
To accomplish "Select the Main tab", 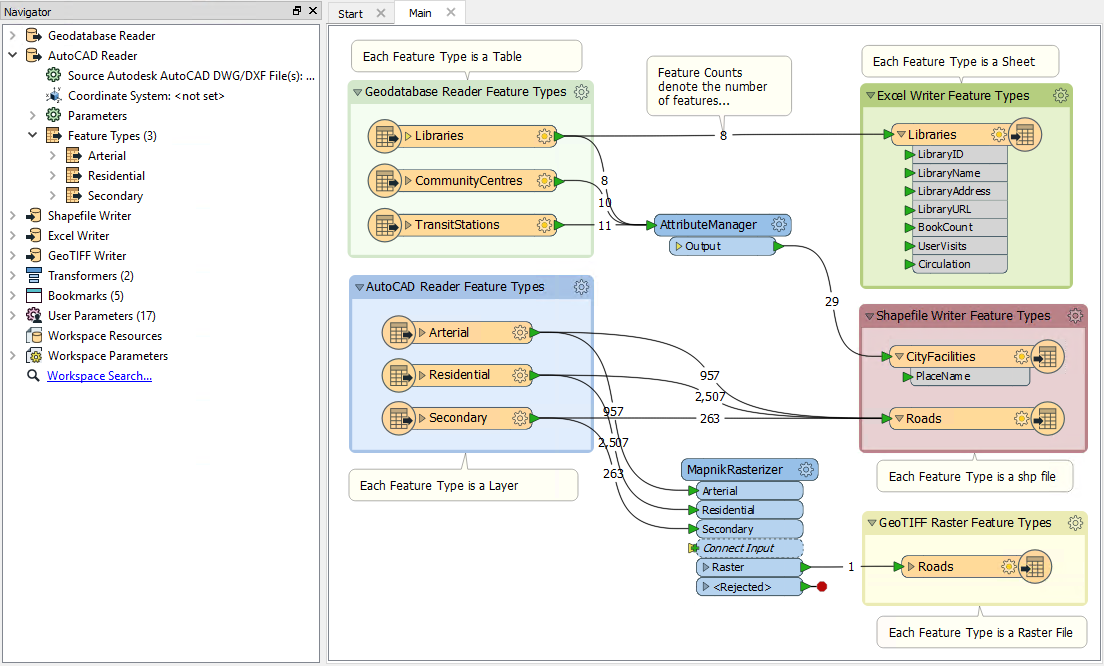I will click(x=420, y=13).
